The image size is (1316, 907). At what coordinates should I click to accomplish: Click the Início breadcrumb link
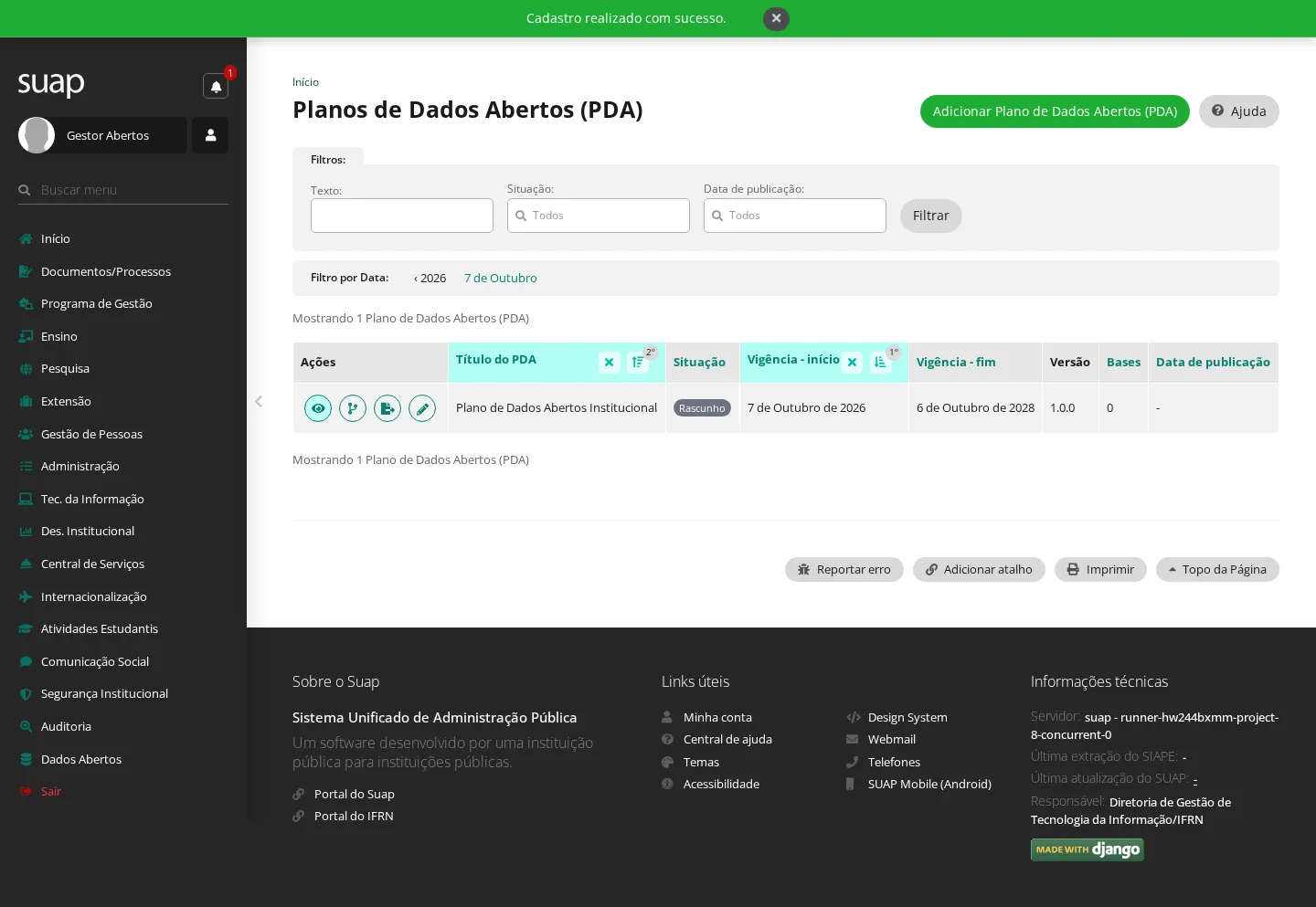(305, 82)
